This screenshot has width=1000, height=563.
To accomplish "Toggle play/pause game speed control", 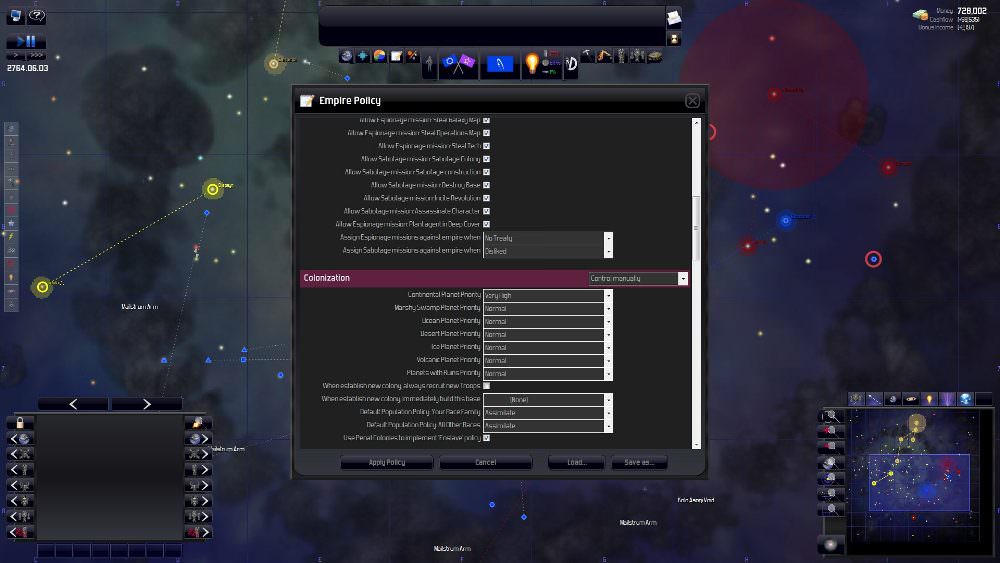I will [26, 41].
